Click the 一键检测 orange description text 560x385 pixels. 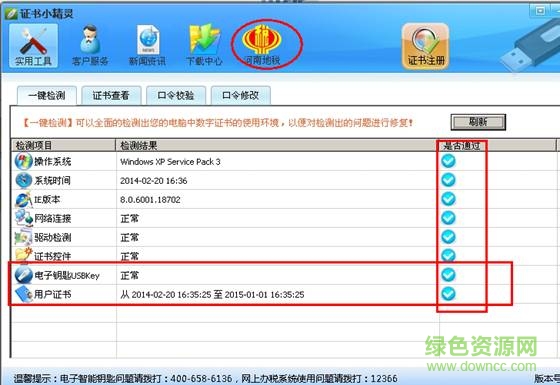(x=218, y=123)
